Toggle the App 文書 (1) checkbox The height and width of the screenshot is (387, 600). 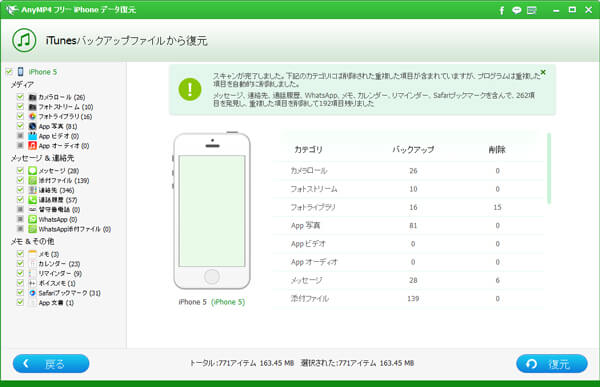pos(20,302)
